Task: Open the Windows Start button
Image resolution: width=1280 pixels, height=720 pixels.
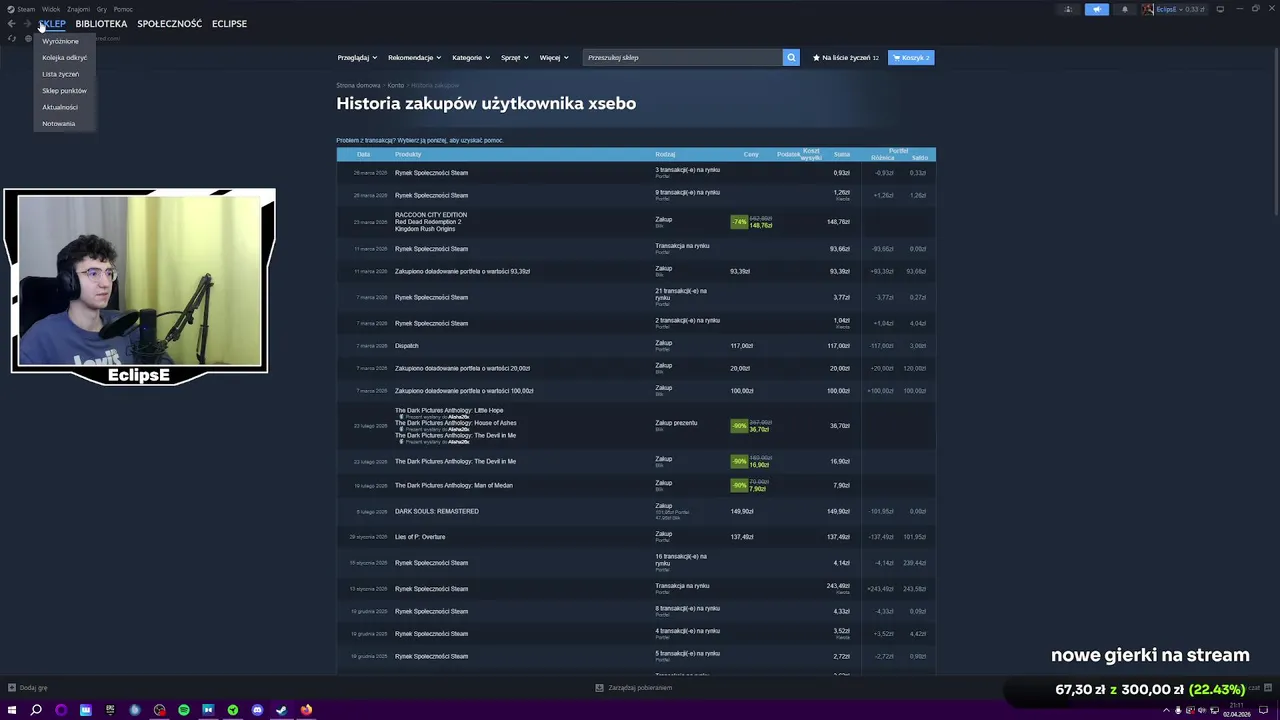Action: point(12,710)
